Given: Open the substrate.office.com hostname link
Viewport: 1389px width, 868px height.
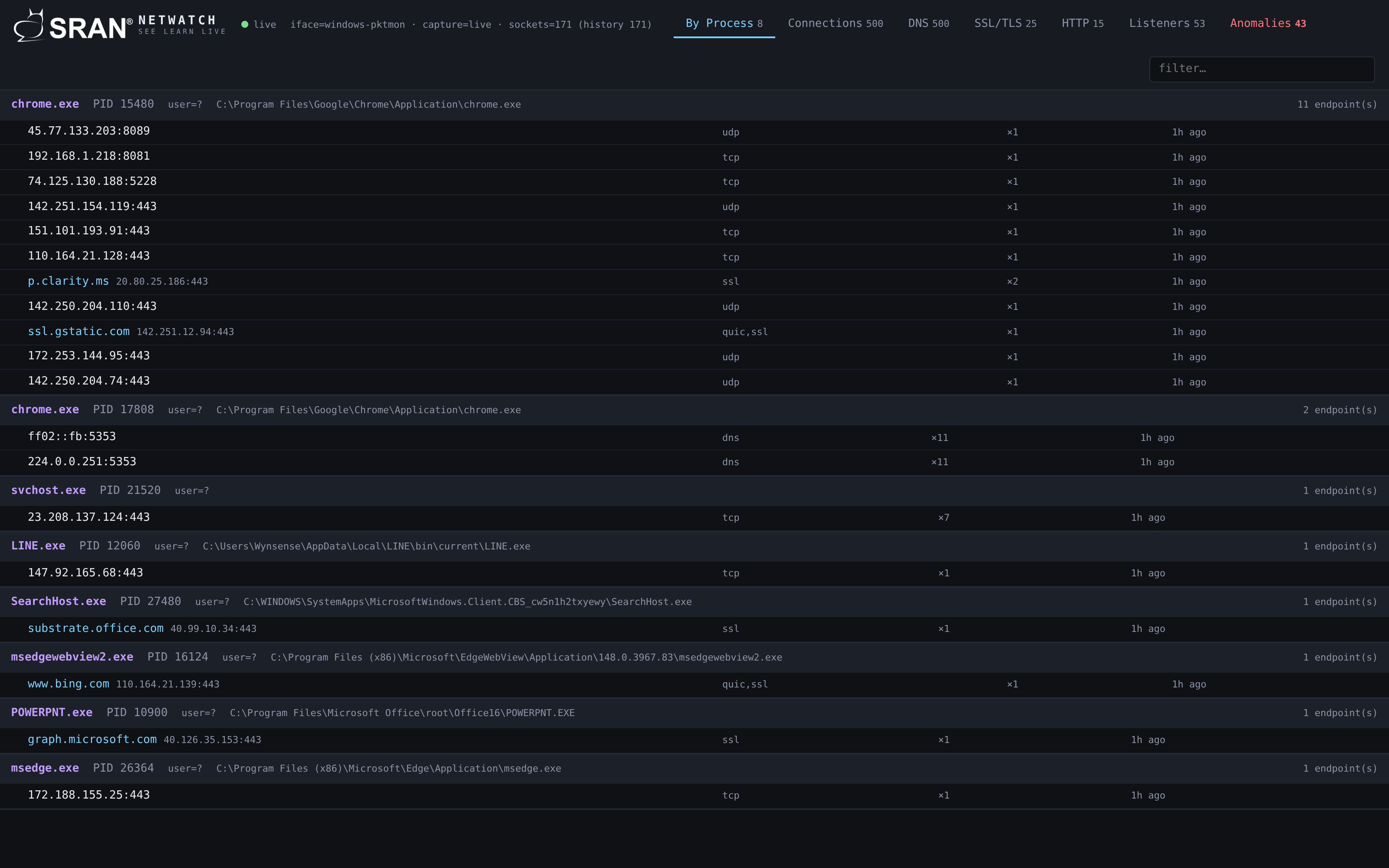Looking at the screenshot, I should coord(96,628).
